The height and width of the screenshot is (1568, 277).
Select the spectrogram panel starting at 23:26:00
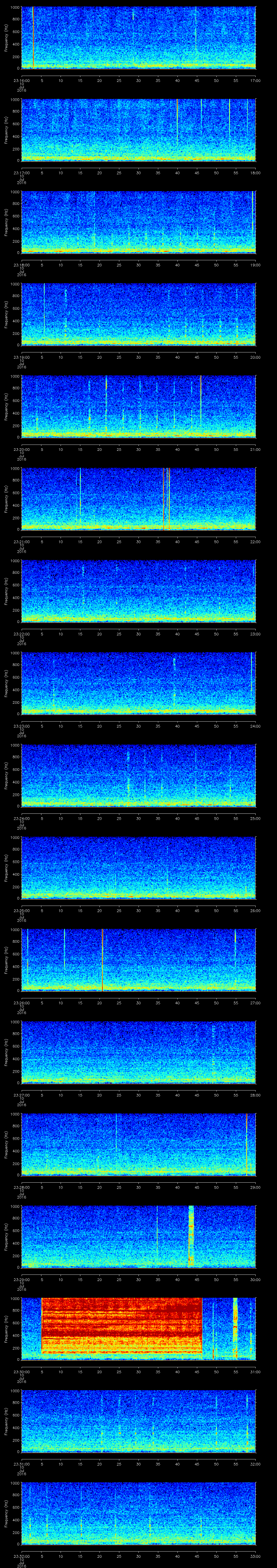(138, 960)
